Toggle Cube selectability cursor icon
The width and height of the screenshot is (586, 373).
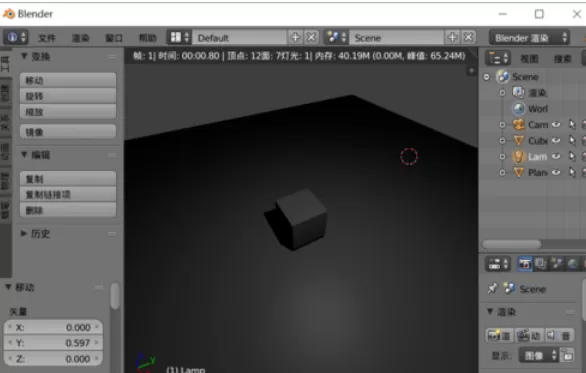tap(572, 141)
